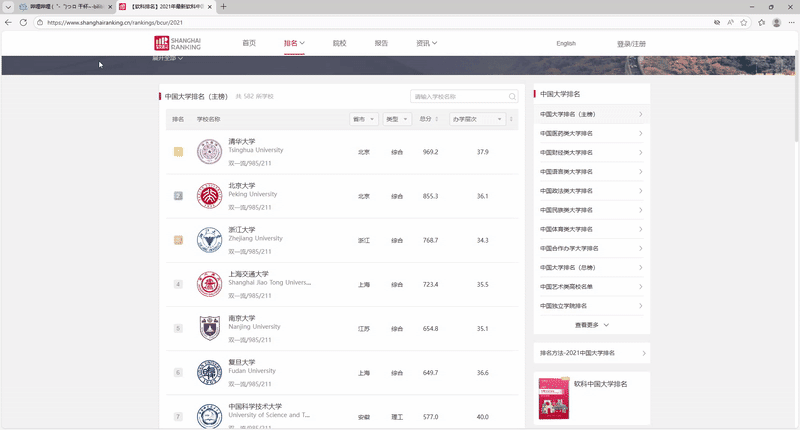Open 中国政法类大学排名 in sidebar
800x430 pixels.
point(591,191)
